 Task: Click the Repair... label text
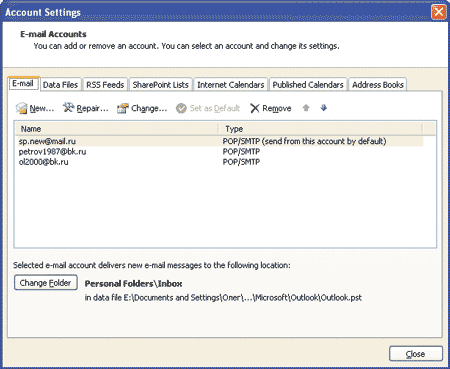tap(92, 108)
